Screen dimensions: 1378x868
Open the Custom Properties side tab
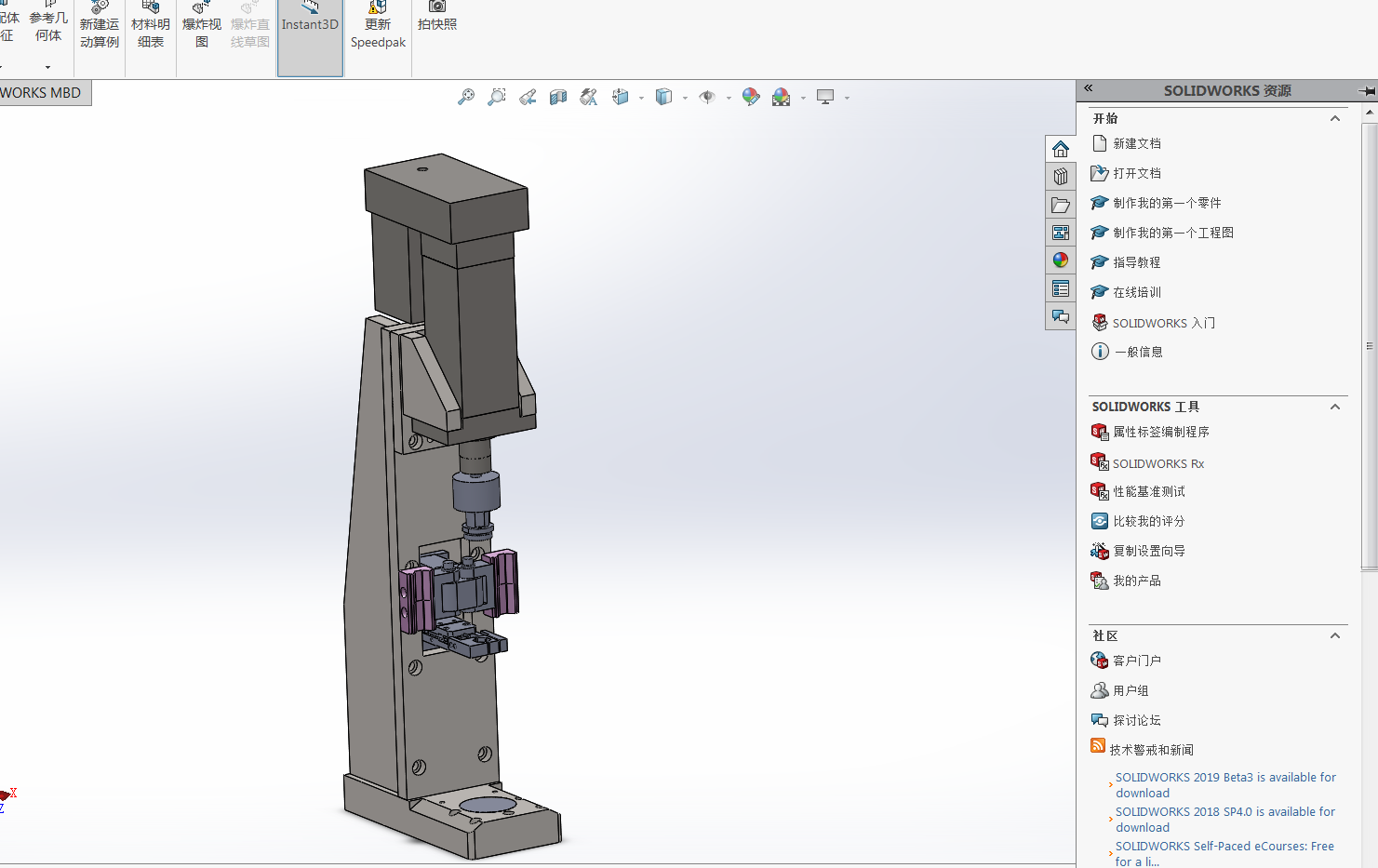point(1061,288)
